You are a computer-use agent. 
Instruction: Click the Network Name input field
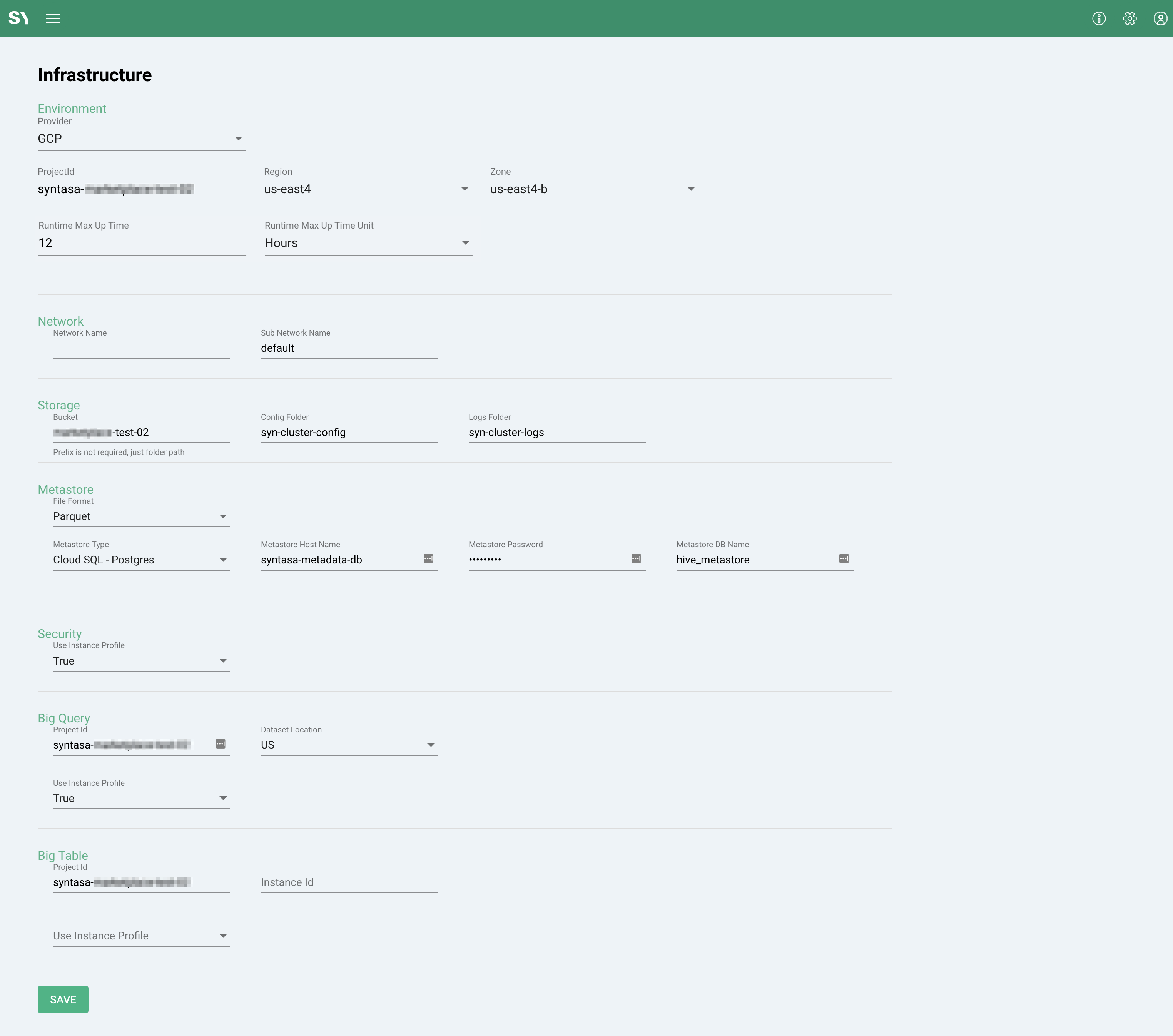click(141, 348)
